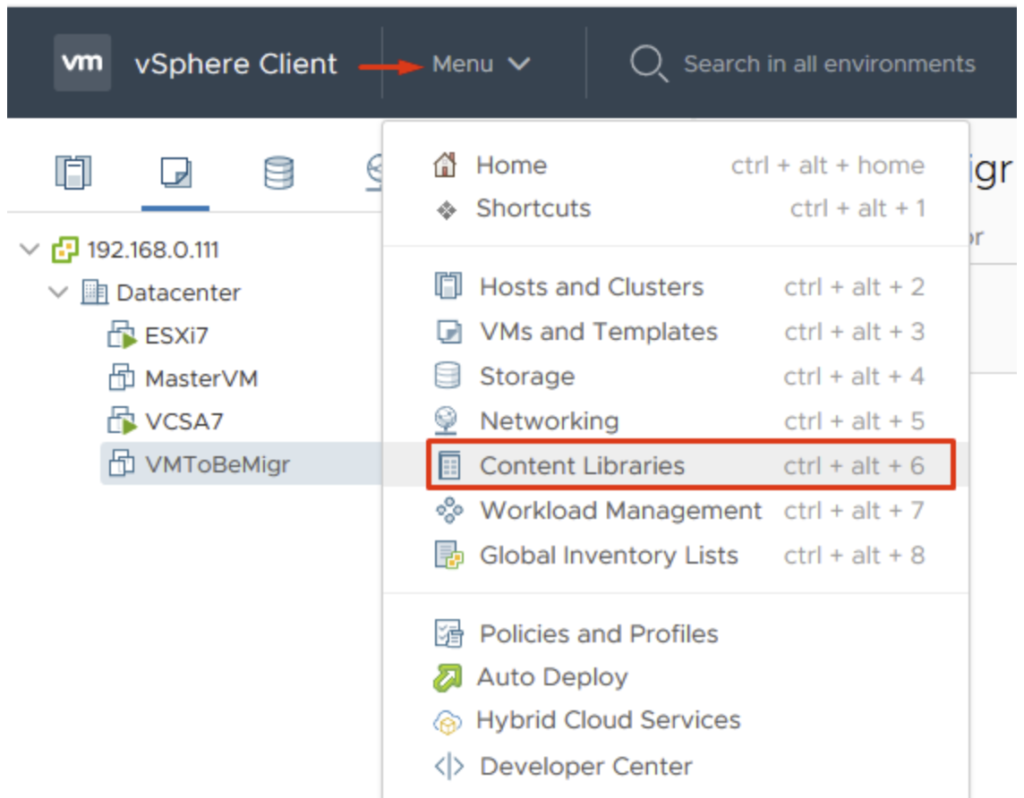Click the search magnifier icon

click(x=648, y=63)
